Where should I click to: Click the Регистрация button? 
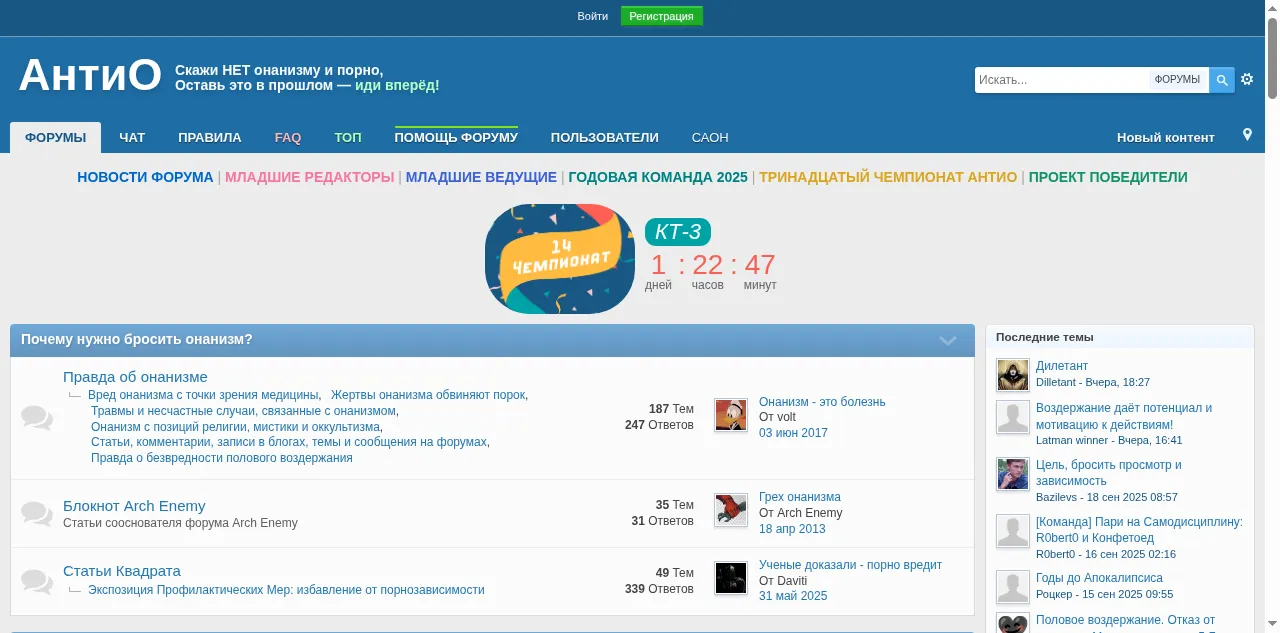click(x=661, y=16)
